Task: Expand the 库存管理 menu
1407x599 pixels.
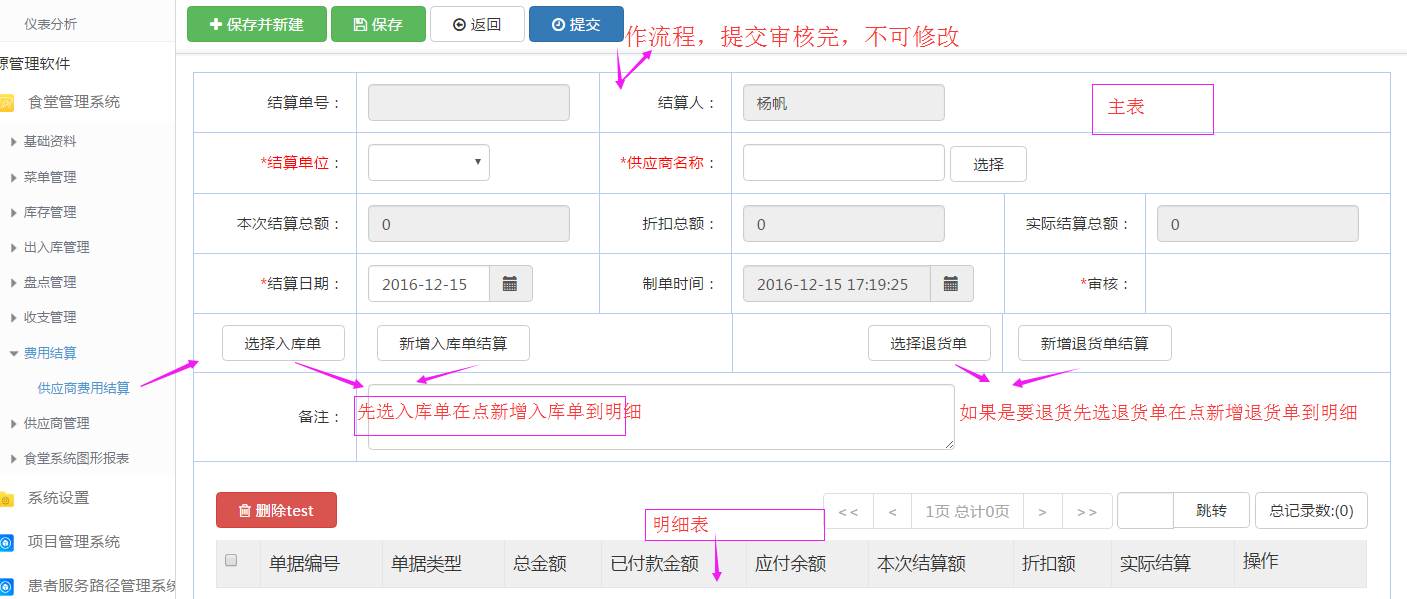Action: pyautogui.click(x=50, y=212)
